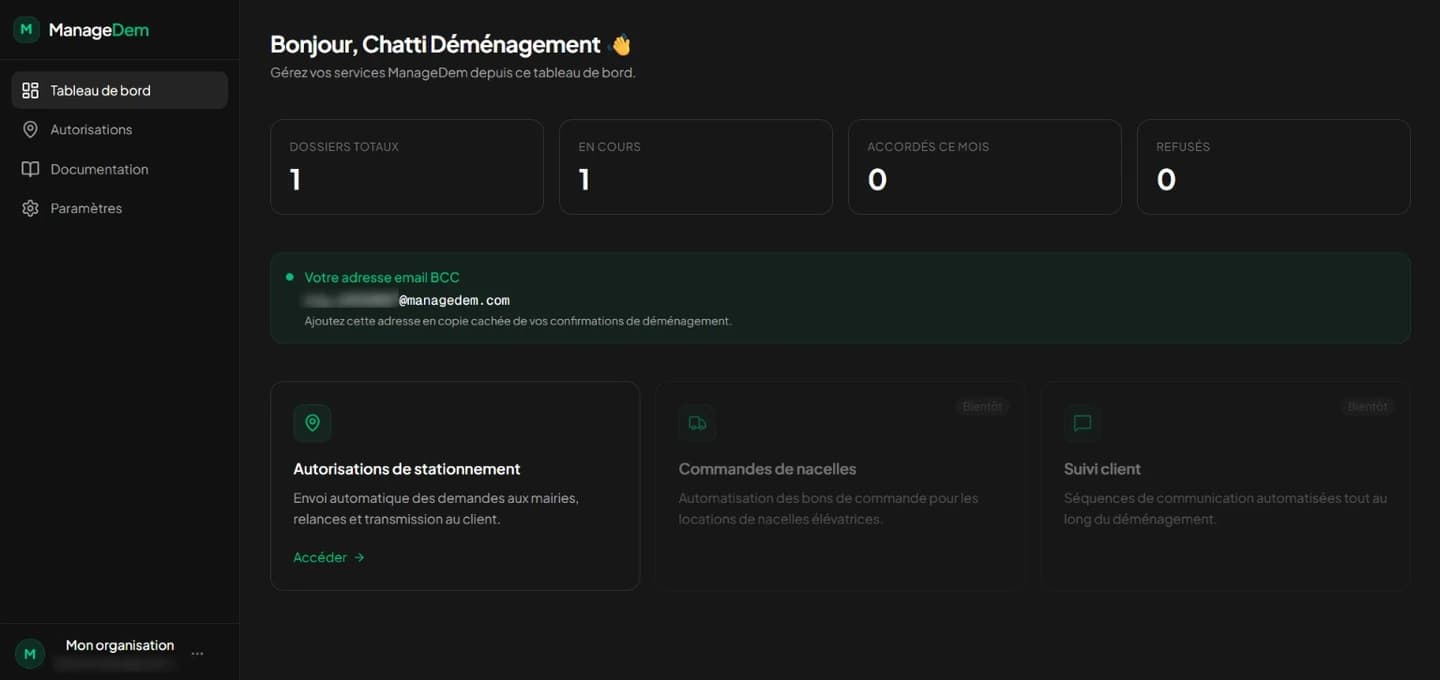
Task: Open Paramètres in sidebar
Action: coord(119,208)
